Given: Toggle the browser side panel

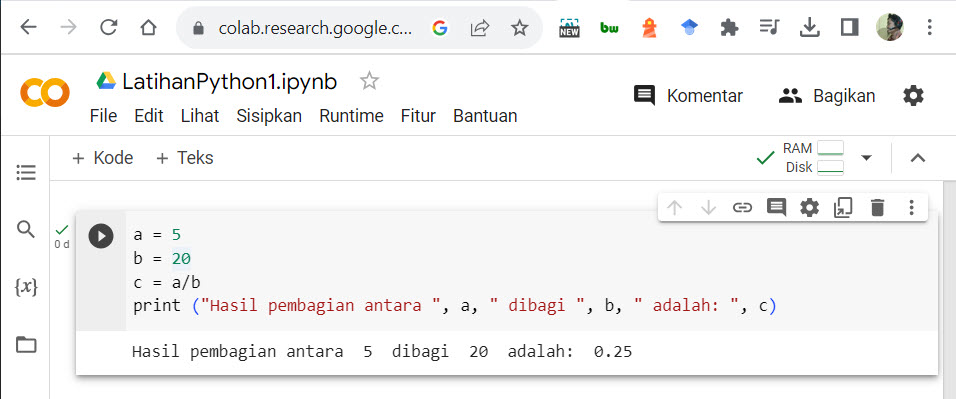Looking at the screenshot, I should 849,27.
